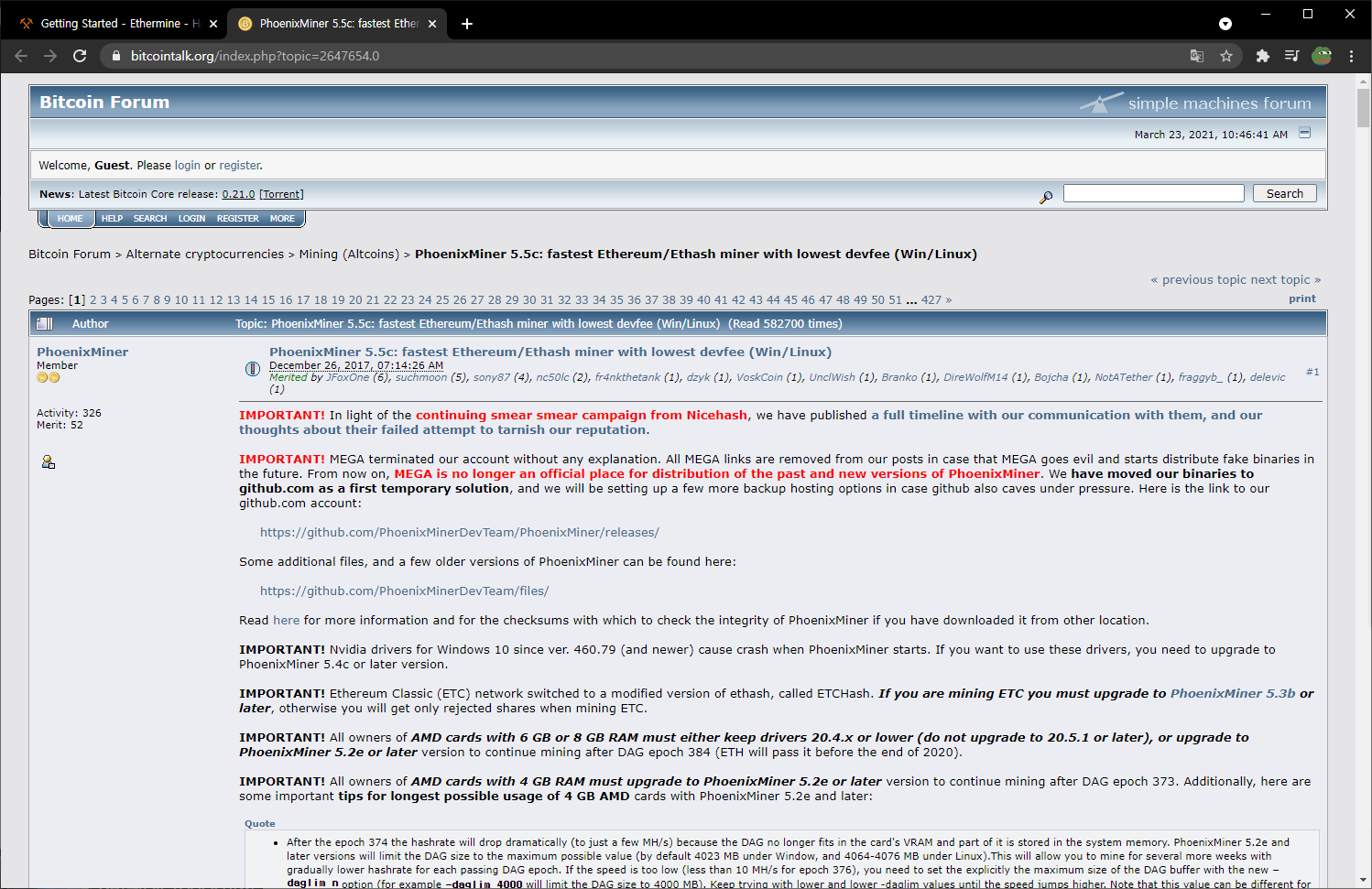
Task: Reload the bitcointalk page
Action: tap(80, 56)
